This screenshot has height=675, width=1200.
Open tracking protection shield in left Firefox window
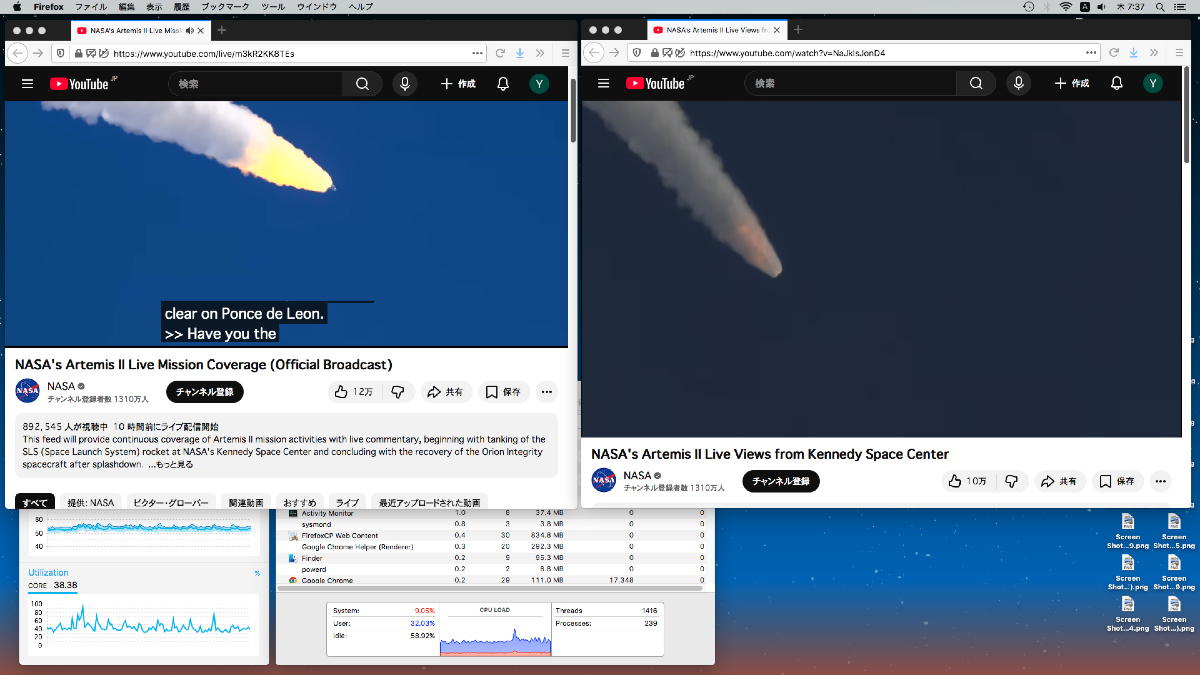(62, 53)
